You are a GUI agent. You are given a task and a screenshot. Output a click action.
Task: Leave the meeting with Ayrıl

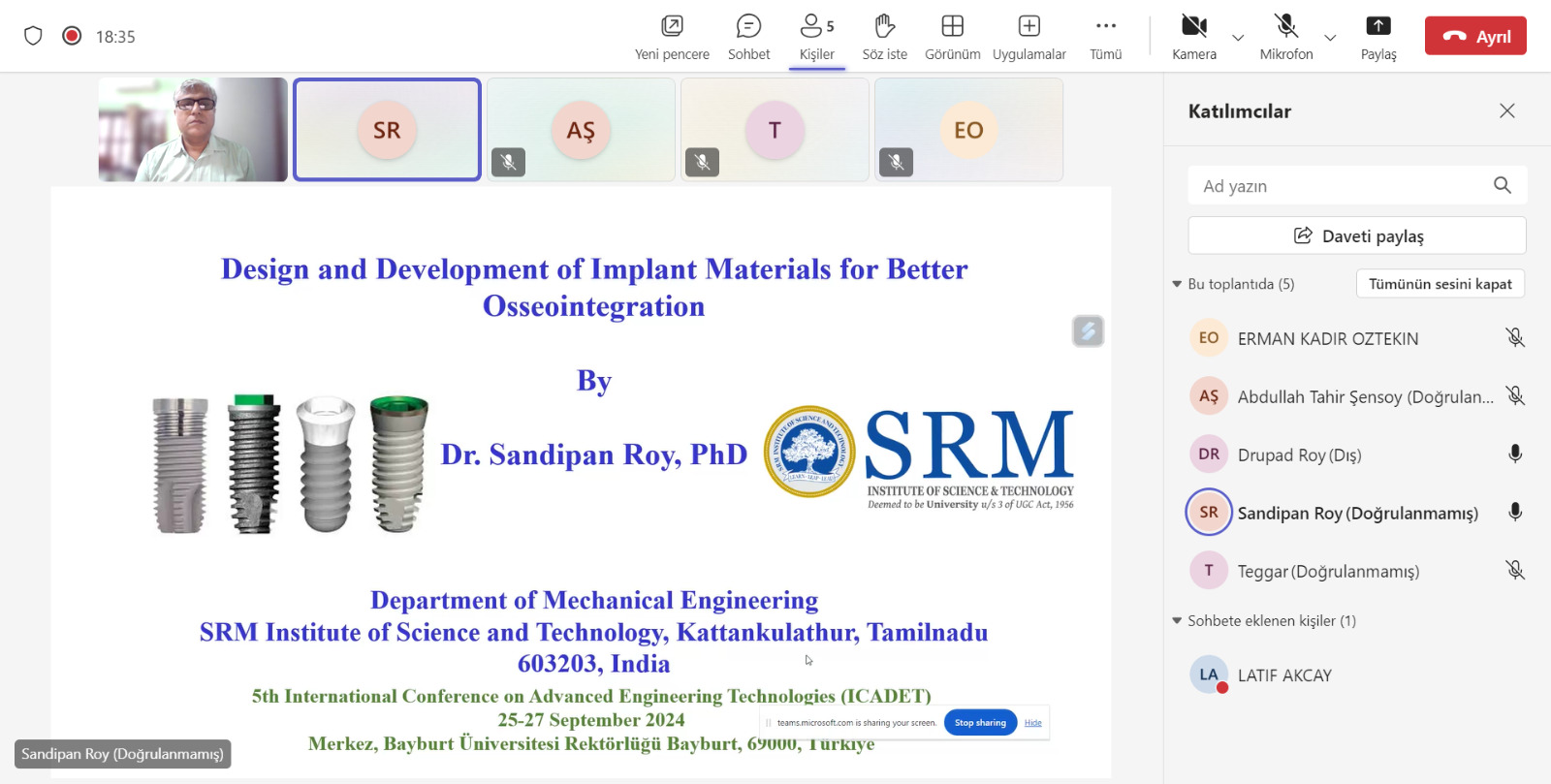(1474, 36)
